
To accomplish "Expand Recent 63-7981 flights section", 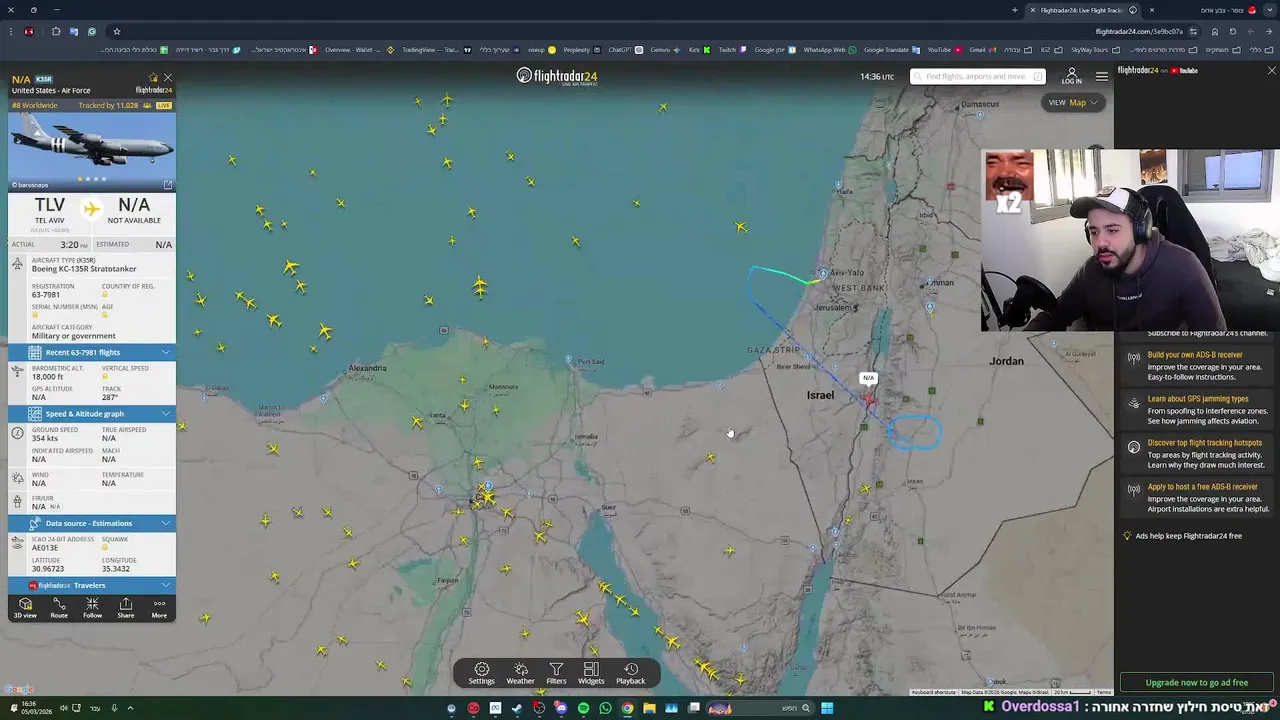I will pos(92,352).
